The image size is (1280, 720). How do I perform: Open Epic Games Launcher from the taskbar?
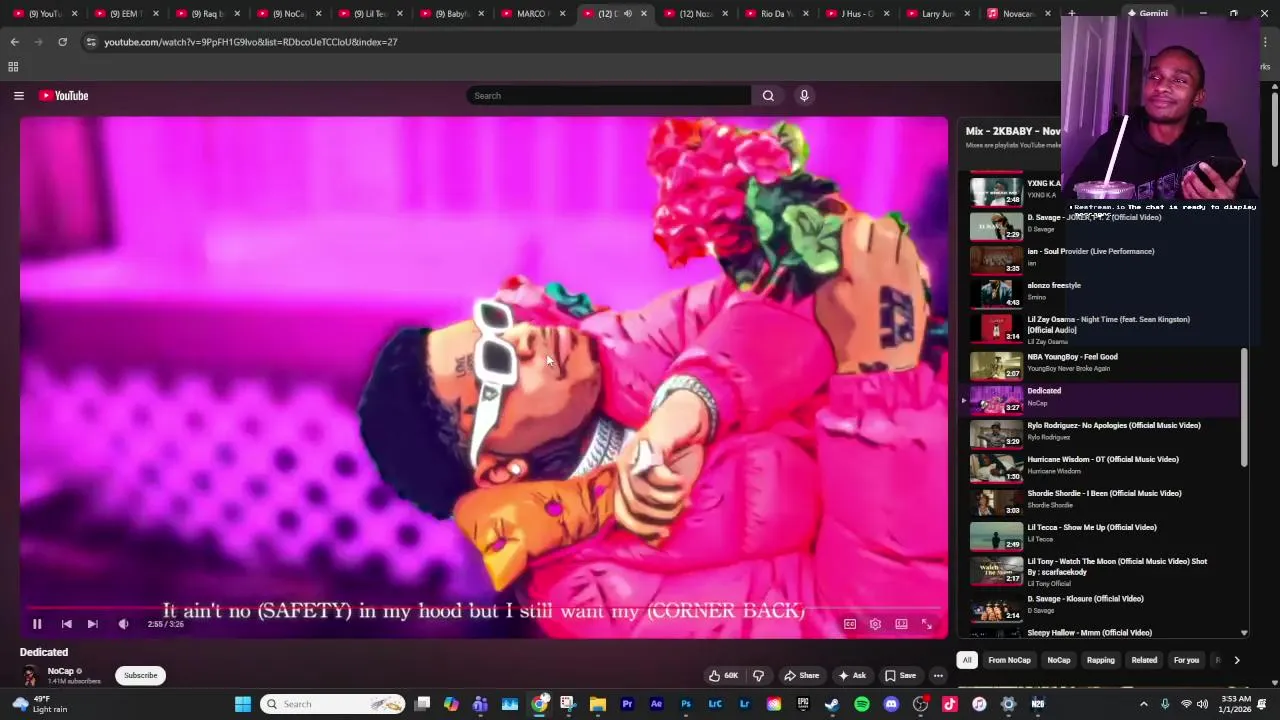coord(803,704)
